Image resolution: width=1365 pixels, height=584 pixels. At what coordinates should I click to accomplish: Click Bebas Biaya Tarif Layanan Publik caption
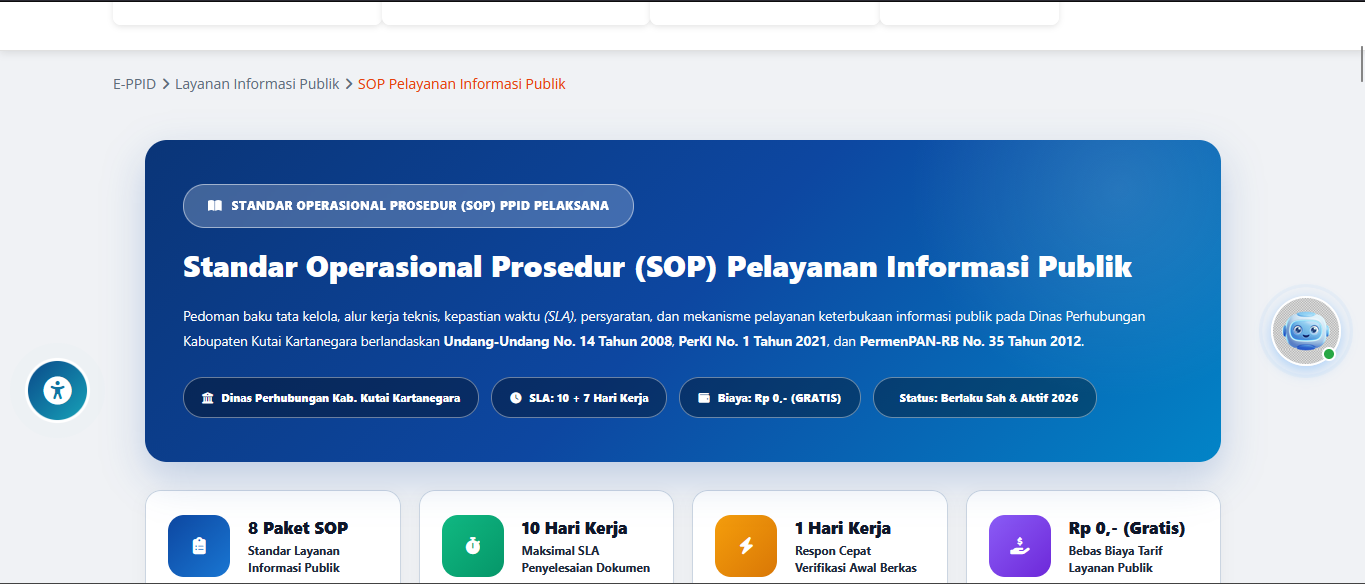coord(1116,559)
